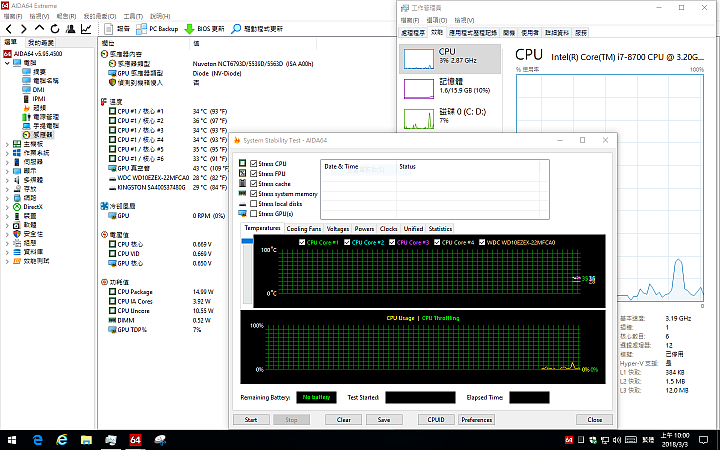Screen dimensions: 720x450
Task: Enable the Stress GPU(s) checkbox
Action: (253, 214)
